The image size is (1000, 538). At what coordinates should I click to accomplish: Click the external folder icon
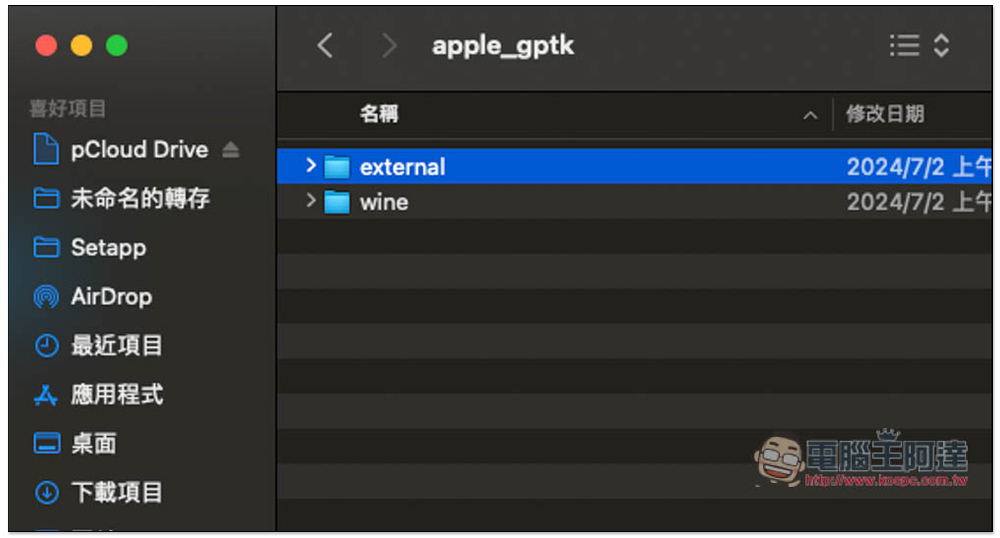point(337,167)
